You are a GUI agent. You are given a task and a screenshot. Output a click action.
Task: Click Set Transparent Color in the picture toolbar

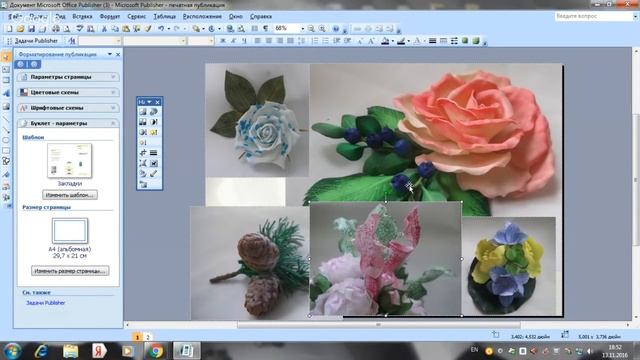click(x=153, y=173)
